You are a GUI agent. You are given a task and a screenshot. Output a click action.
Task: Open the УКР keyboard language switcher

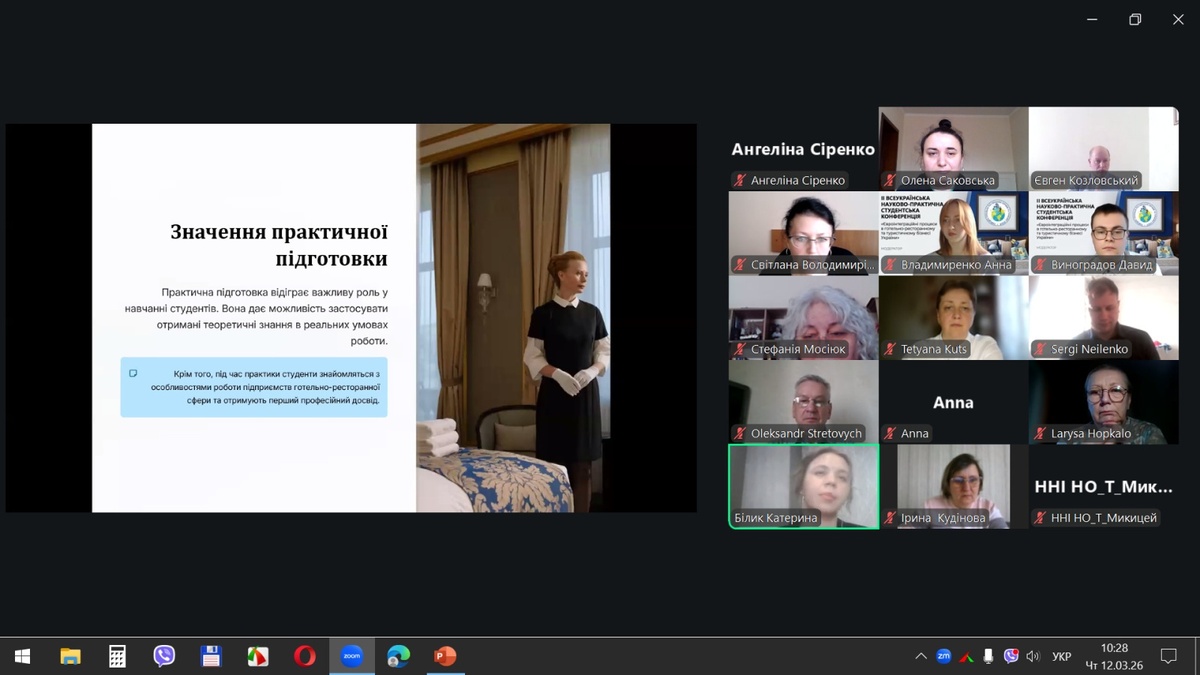tap(1061, 656)
